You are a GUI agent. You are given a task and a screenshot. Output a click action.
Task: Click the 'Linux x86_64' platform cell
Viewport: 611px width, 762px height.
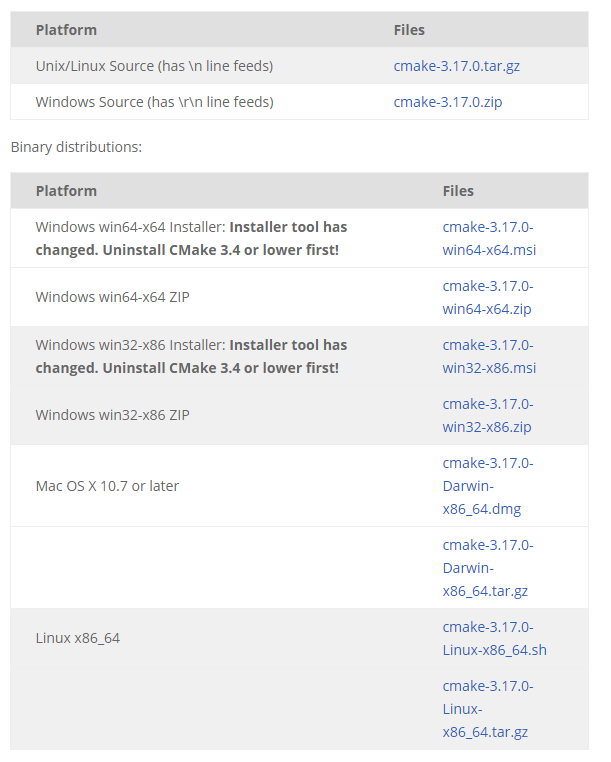pos(78,638)
